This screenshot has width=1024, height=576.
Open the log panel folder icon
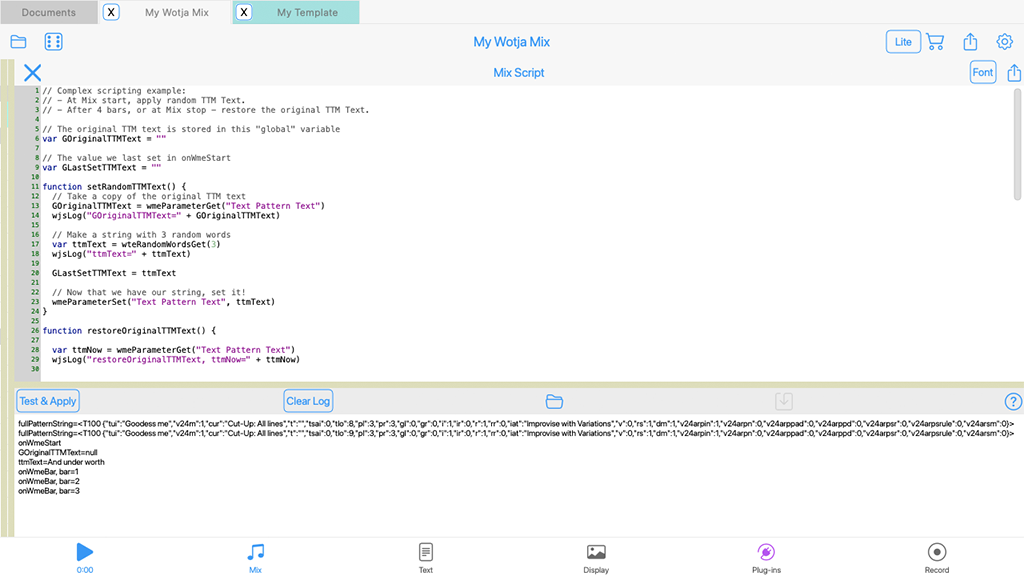tap(554, 401)
